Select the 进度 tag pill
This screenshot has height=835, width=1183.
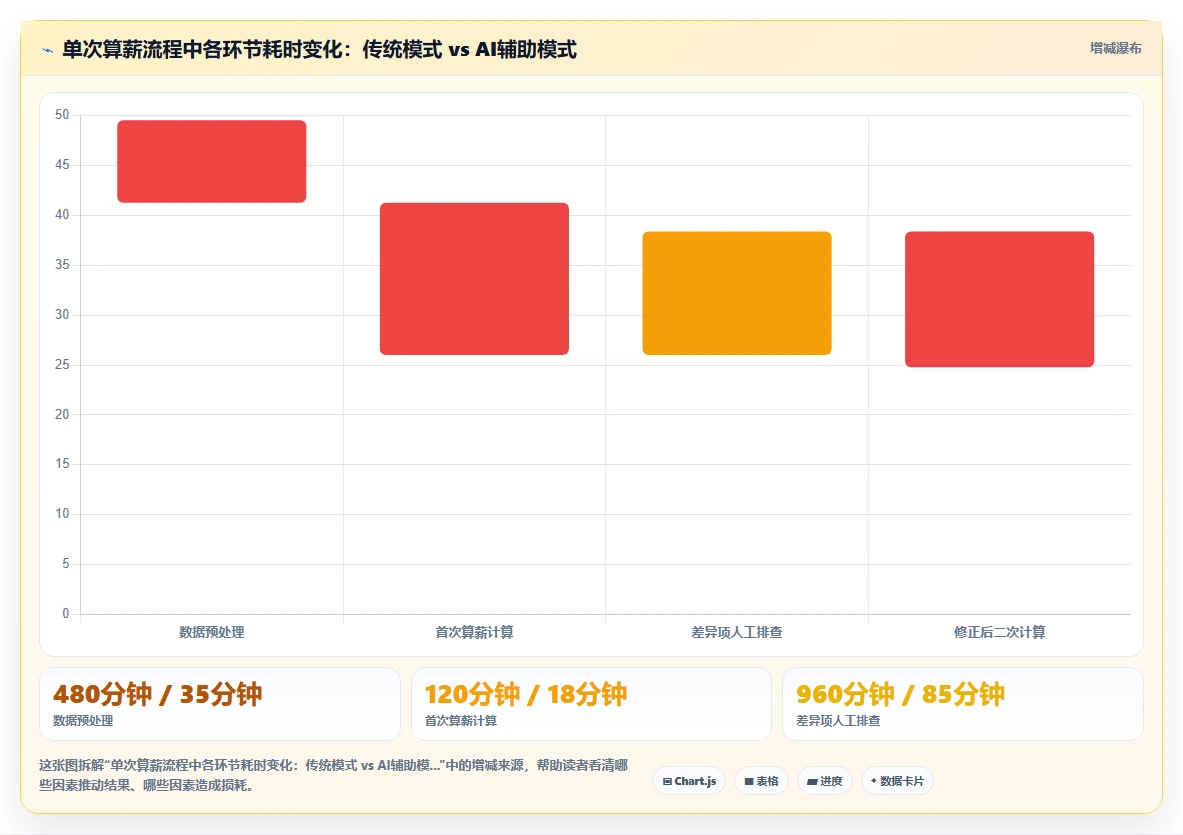pyautogui.click(x=825, y=781)
